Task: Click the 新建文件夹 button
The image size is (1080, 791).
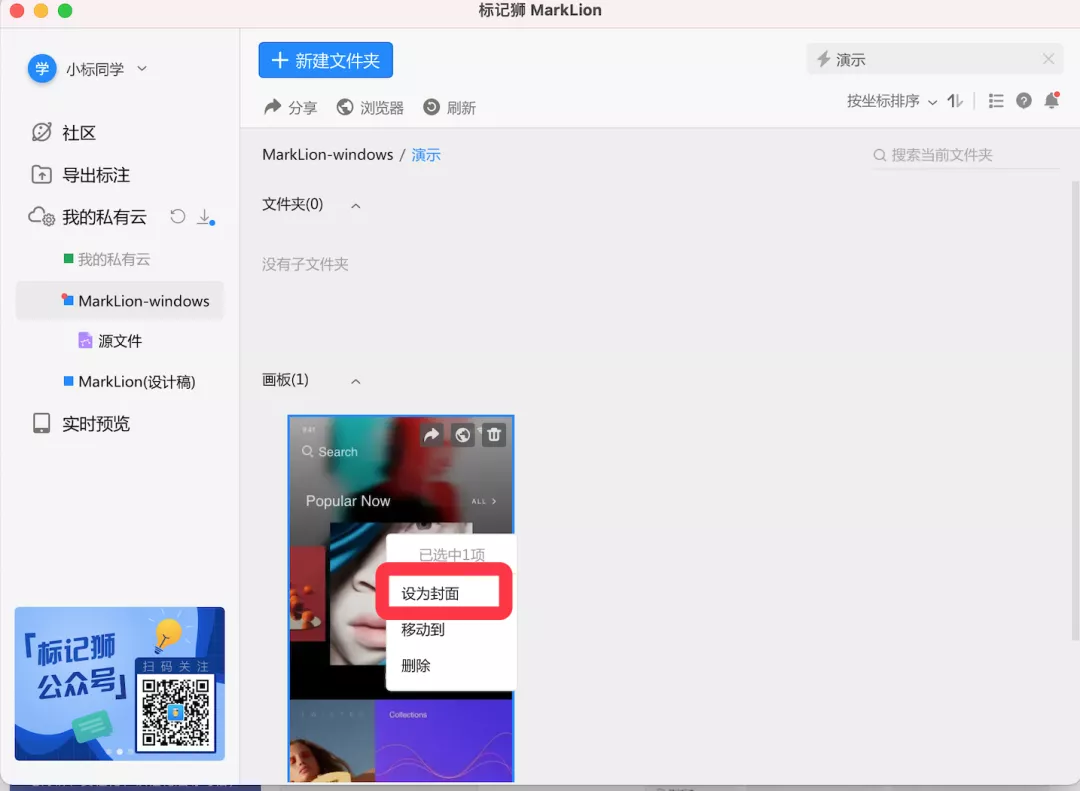Action: tap(325, 61)
